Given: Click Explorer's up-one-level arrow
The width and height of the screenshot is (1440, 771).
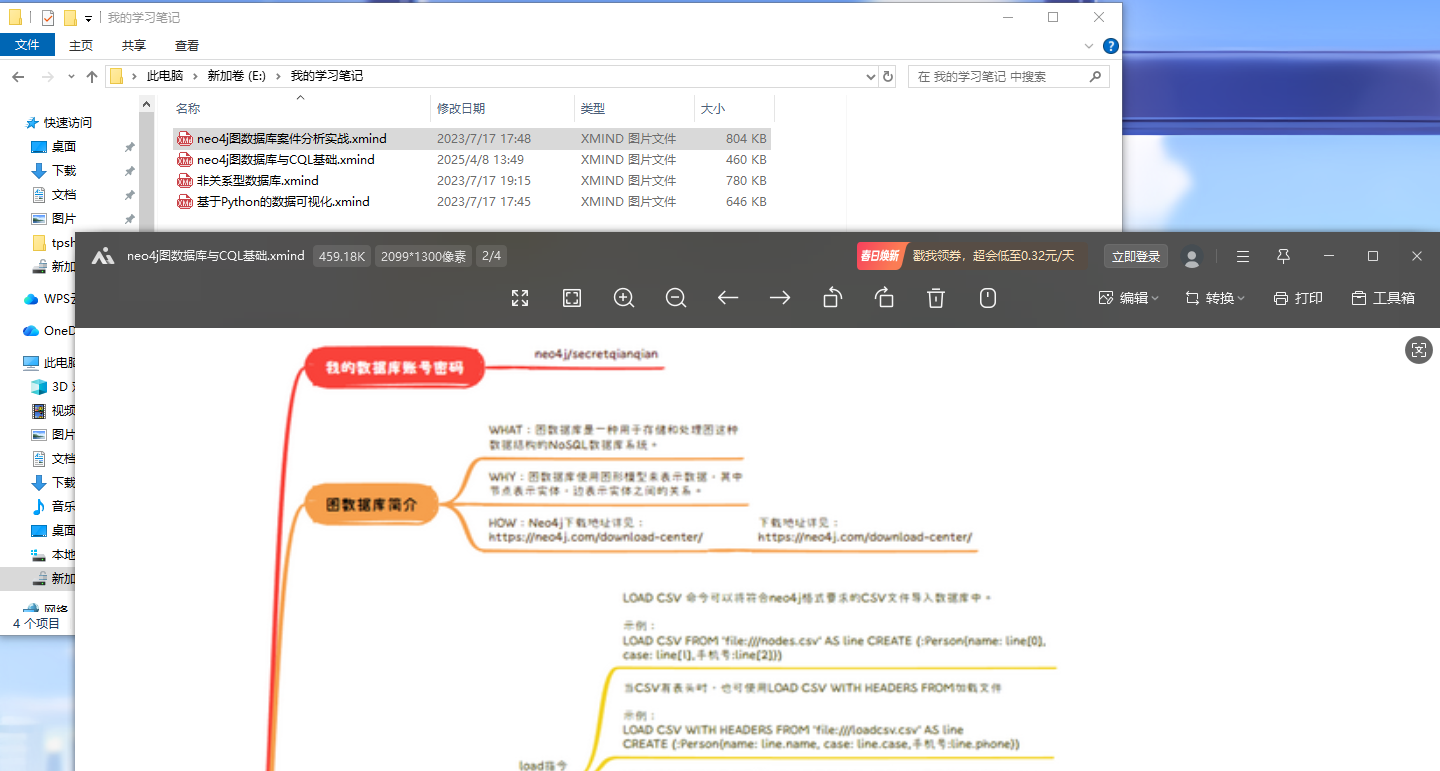Looking at the screenshot, I should (x=92, y=77).
